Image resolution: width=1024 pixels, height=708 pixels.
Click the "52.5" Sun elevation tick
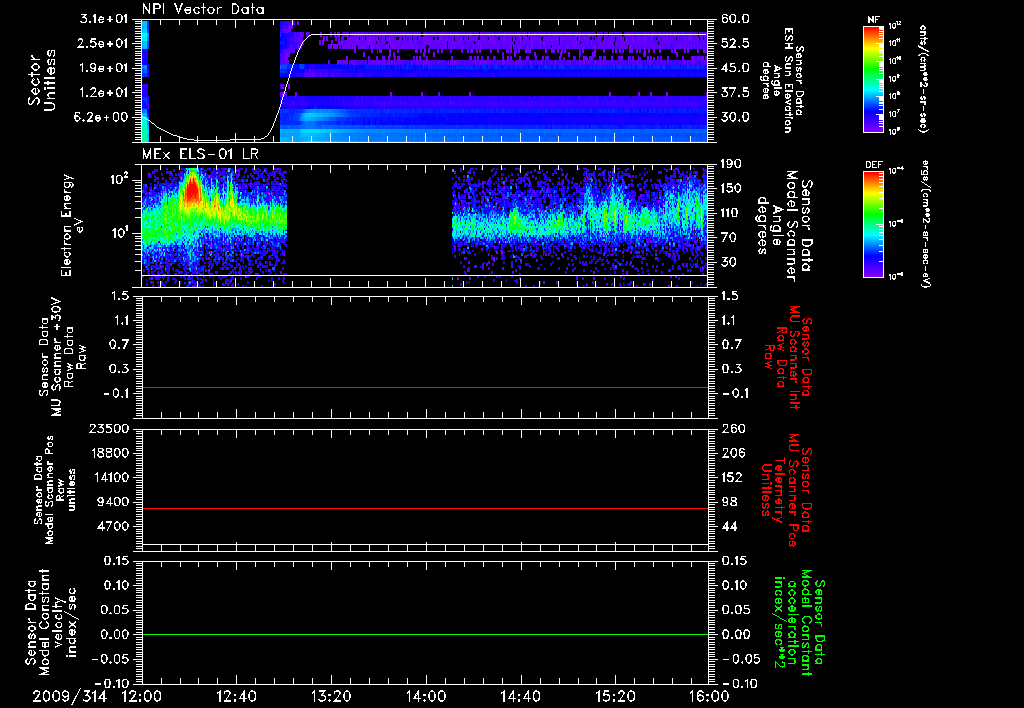(735, 43)
